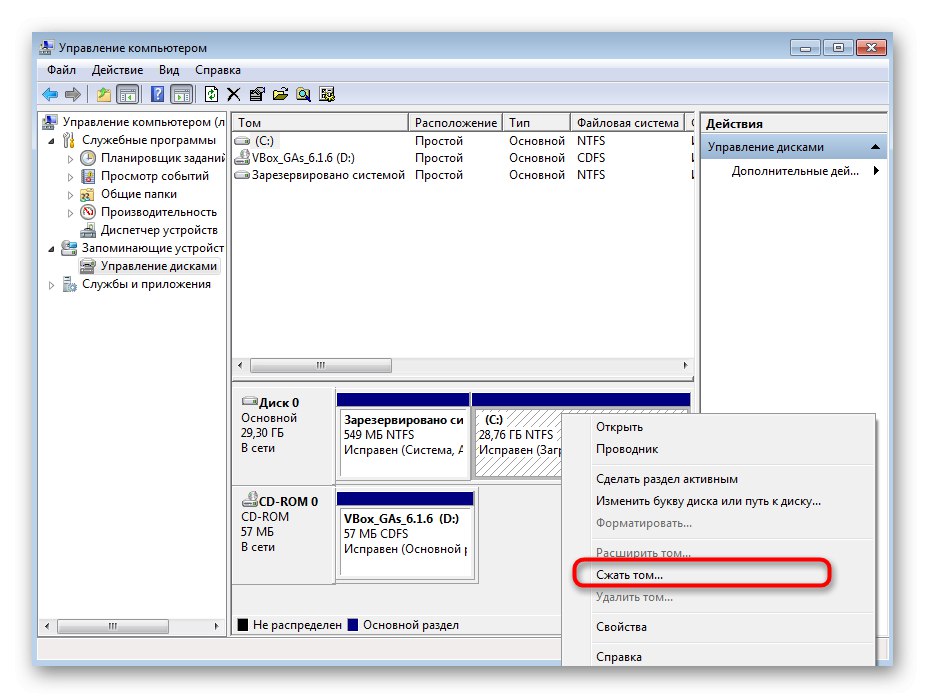Click the Refresh icon with green arrows
Viewport: 925px width, 698px height.
tap(211, 94)
